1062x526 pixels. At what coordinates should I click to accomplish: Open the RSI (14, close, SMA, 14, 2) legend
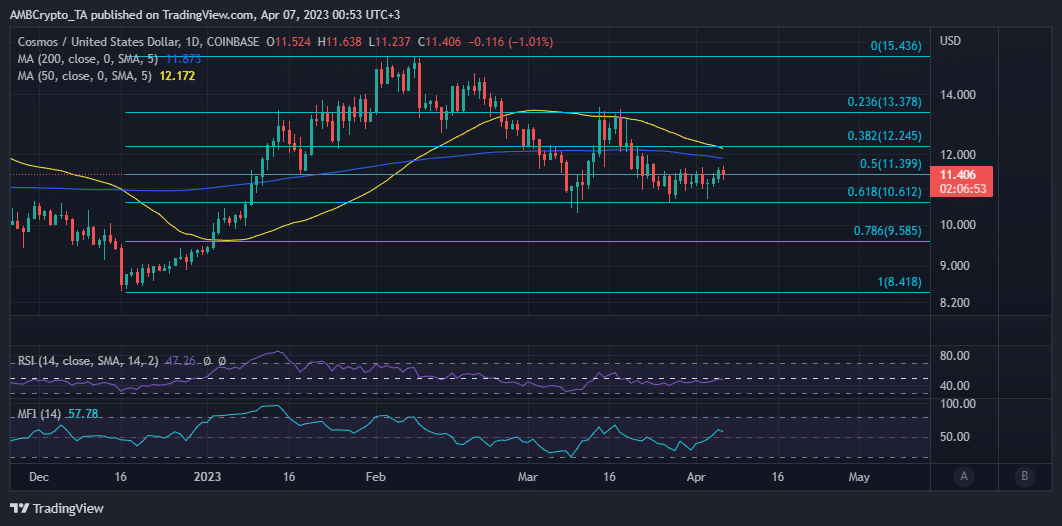click(x=87, y=361)
